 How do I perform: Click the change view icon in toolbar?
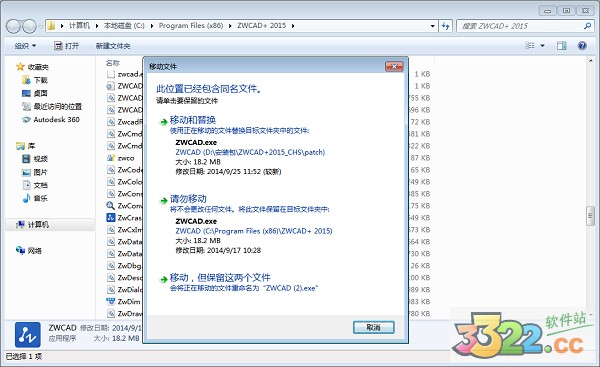click(x=530, y=46)
